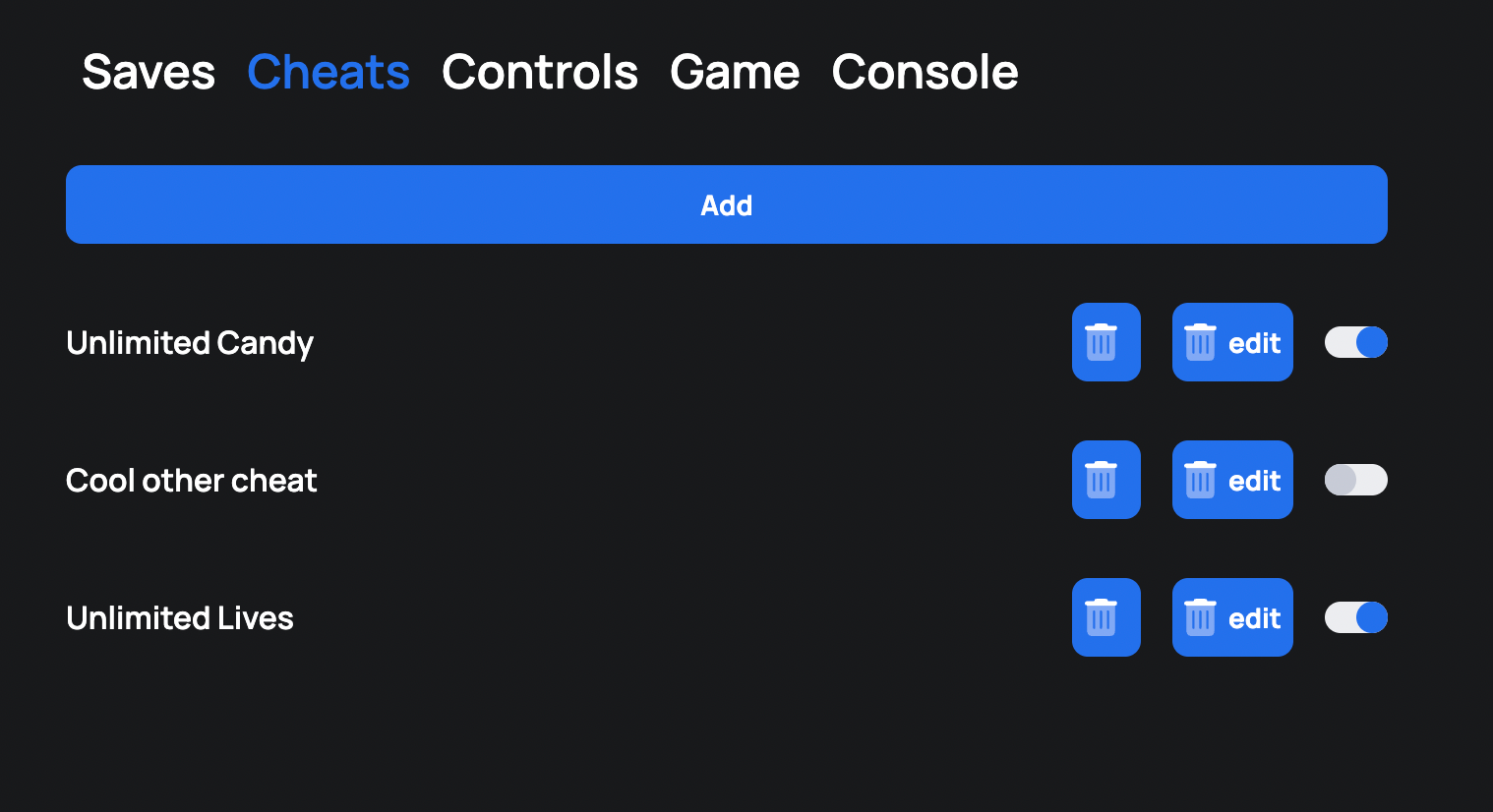Go to the Game tab

(735, 72)
